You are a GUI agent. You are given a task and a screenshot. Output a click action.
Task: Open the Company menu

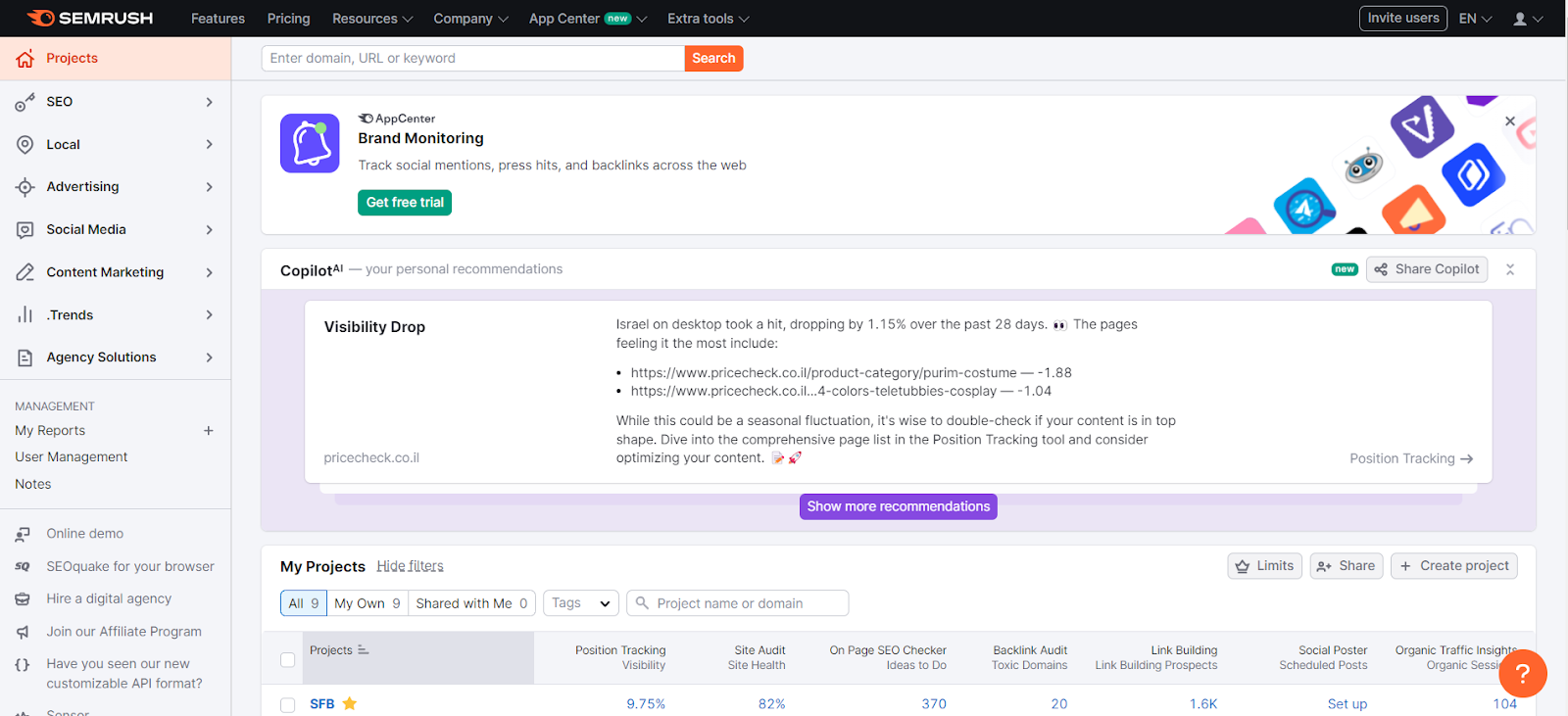[471, 19]
